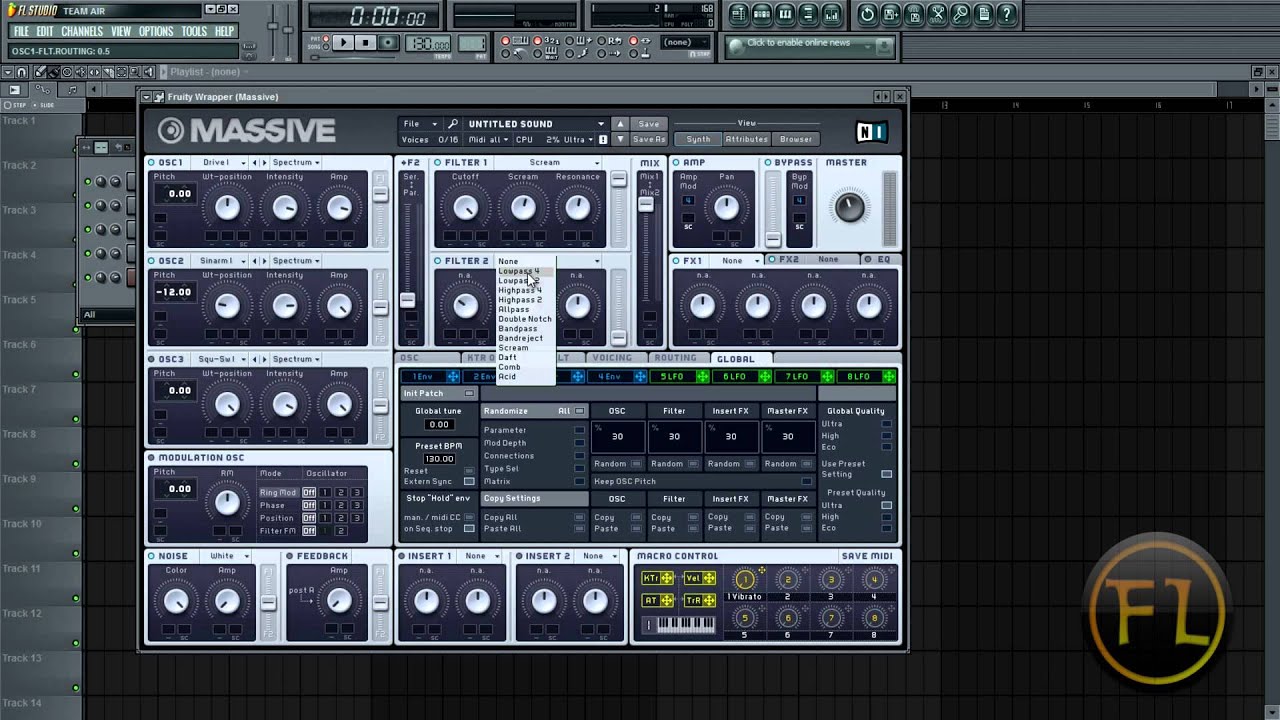The width and height of the screenshot is (1280, 720).
Task: Select Double Notch in filter type list
Action: tap(525, 319)
